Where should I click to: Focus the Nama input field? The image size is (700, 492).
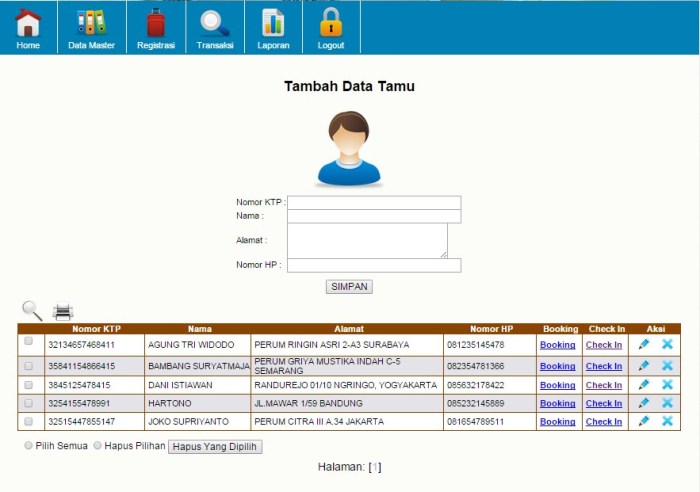374,216
